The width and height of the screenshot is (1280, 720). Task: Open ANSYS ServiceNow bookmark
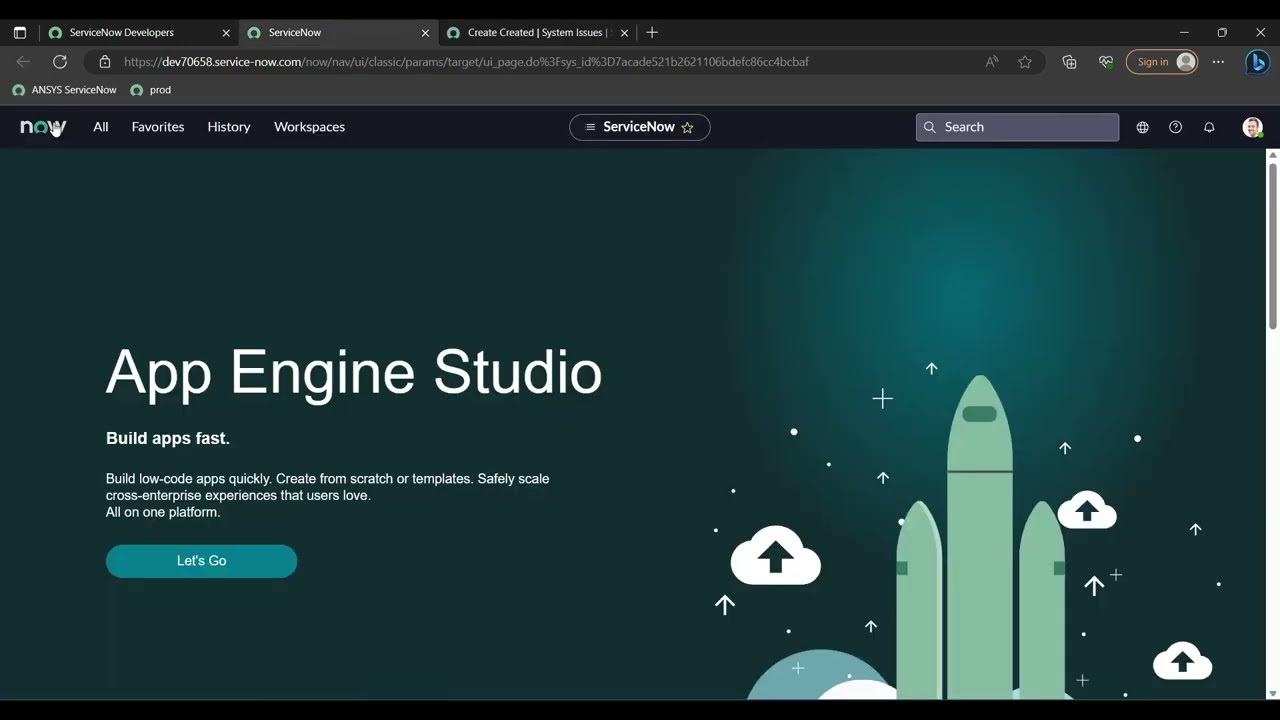coord(64,90)
